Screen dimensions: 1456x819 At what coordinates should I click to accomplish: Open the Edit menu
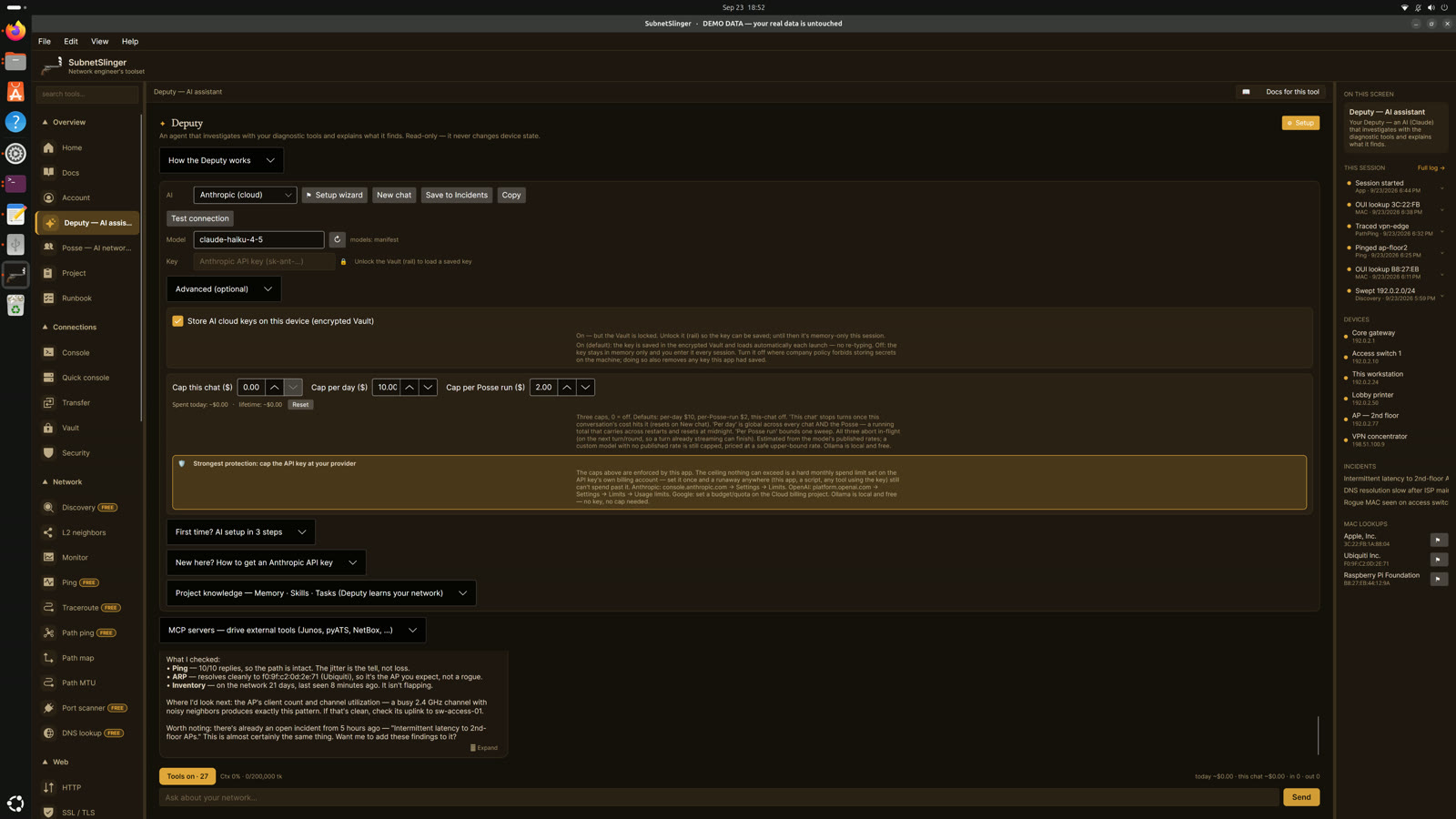pos(71,41)
